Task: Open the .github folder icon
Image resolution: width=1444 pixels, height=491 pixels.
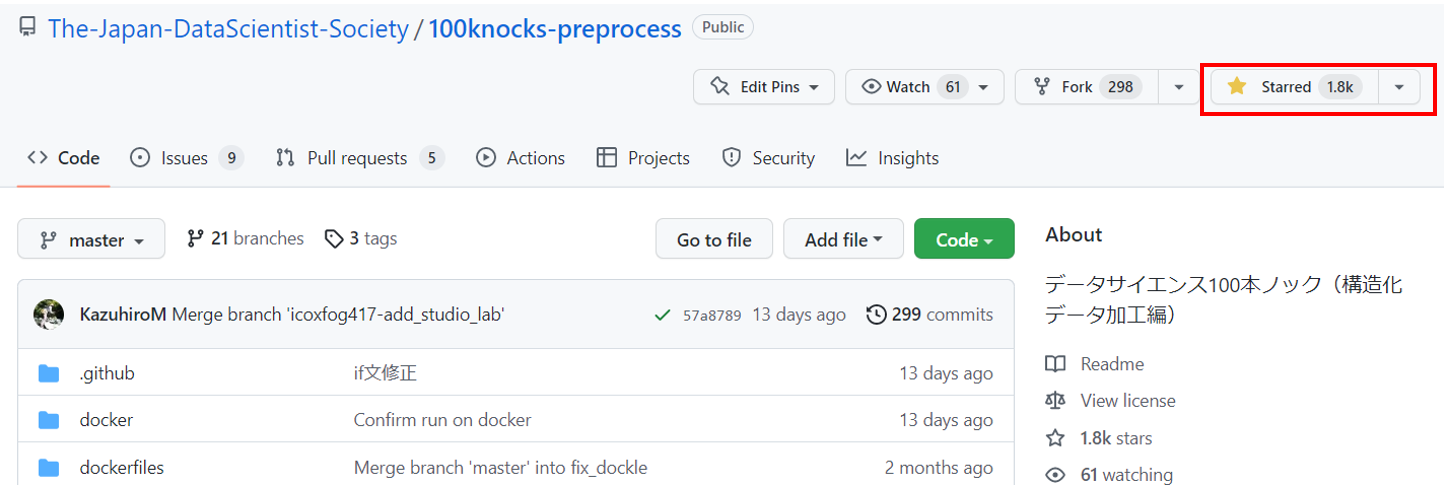Action: pos(49,374)
